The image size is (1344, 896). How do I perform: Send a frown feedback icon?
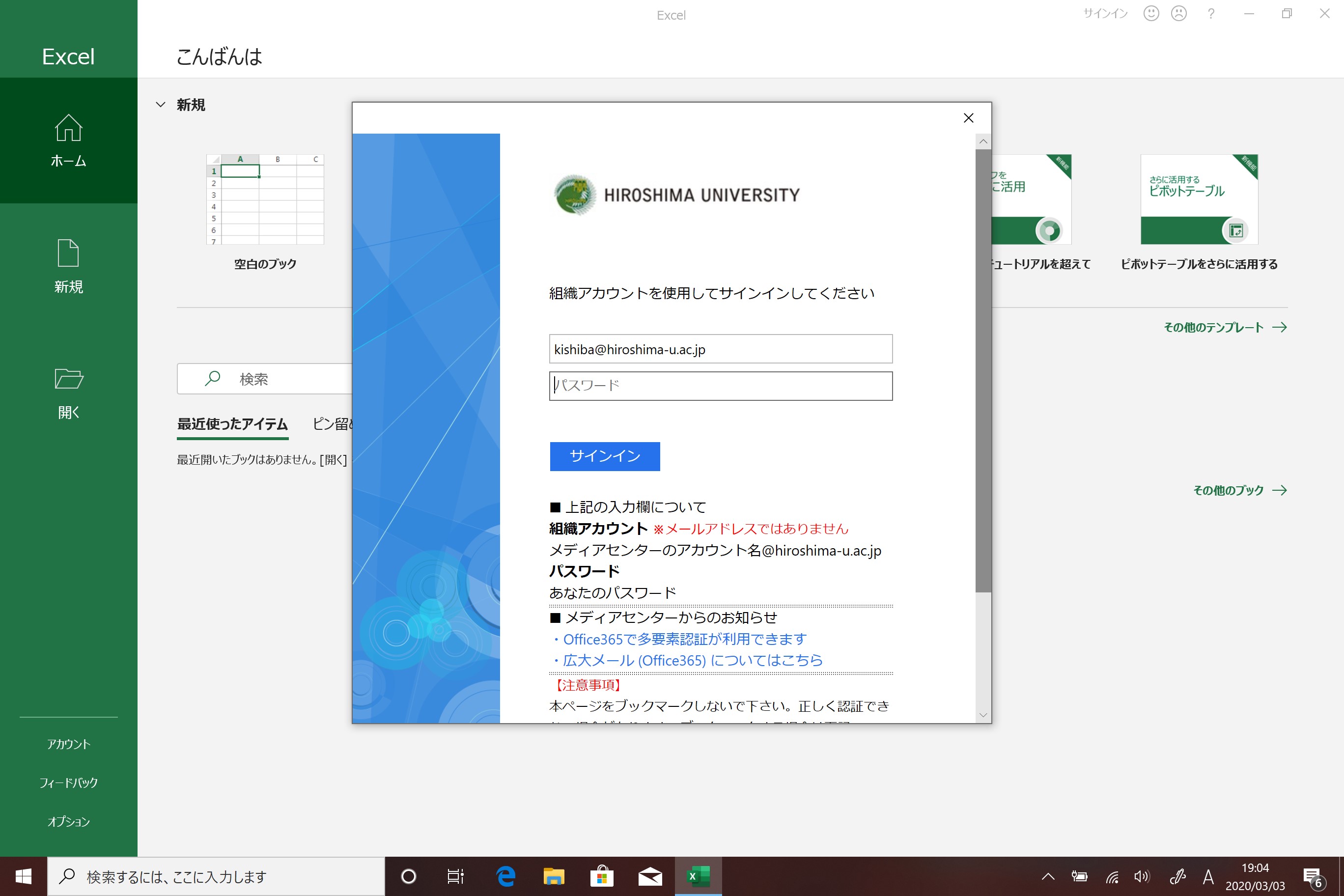click(x=1179, y=14)
